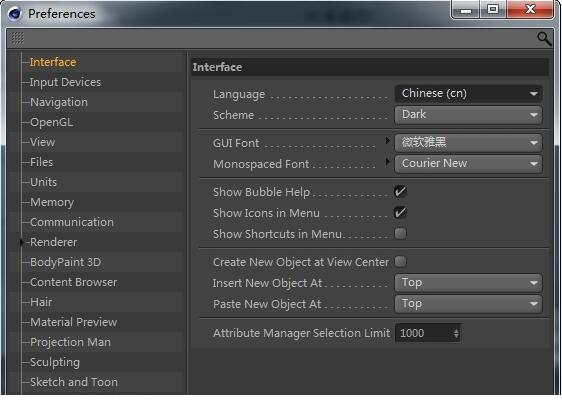Open Sketch and Toon preferences
Screen dimensions: 562x410
73,382
